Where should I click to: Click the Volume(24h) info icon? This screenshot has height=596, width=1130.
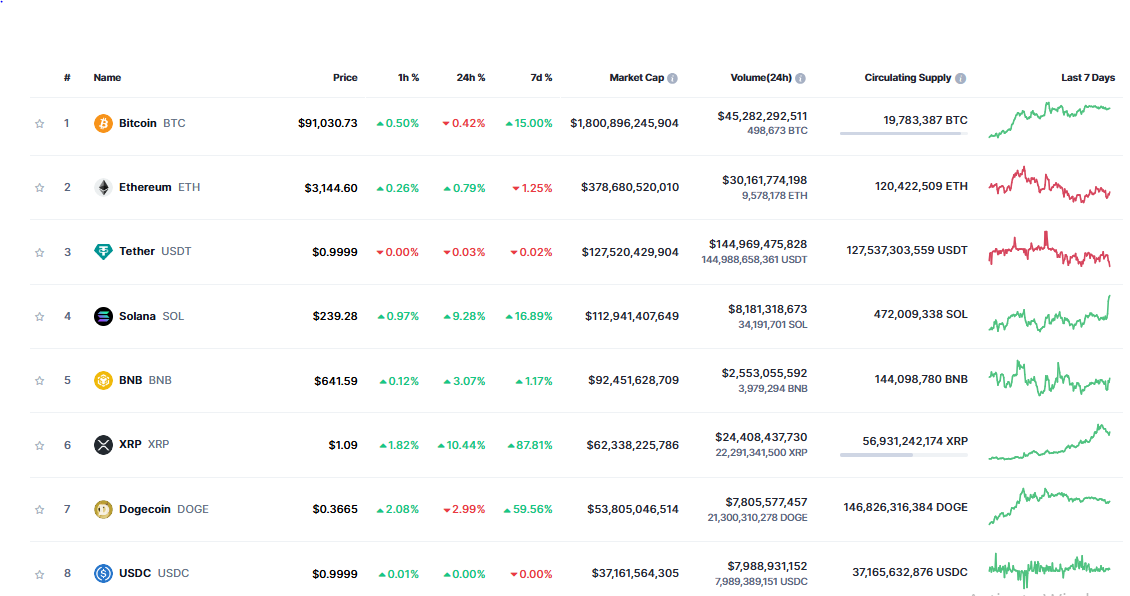pyautogui.click(x=801, y=79)
